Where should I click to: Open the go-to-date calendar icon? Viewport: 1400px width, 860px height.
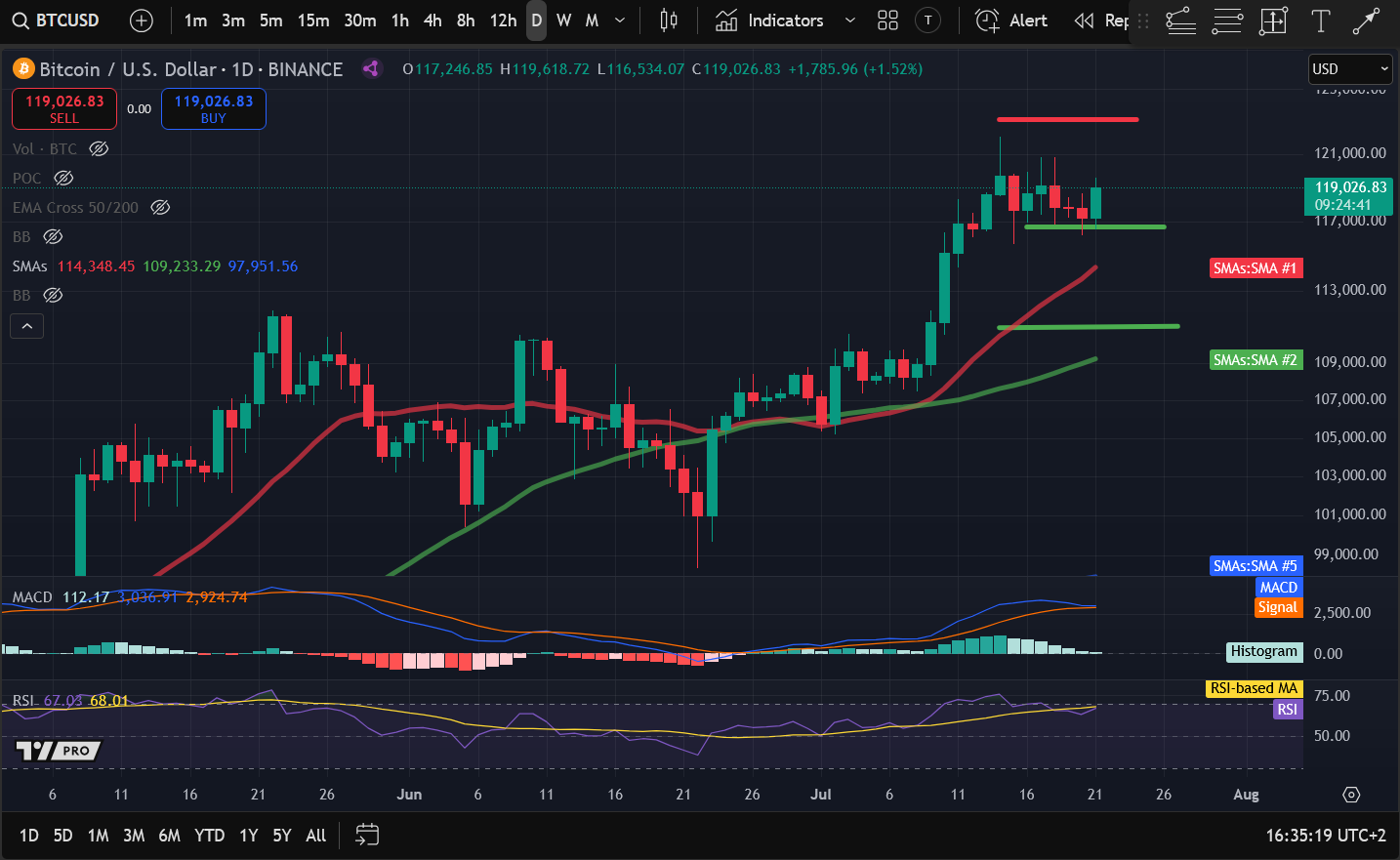[367, 835]
